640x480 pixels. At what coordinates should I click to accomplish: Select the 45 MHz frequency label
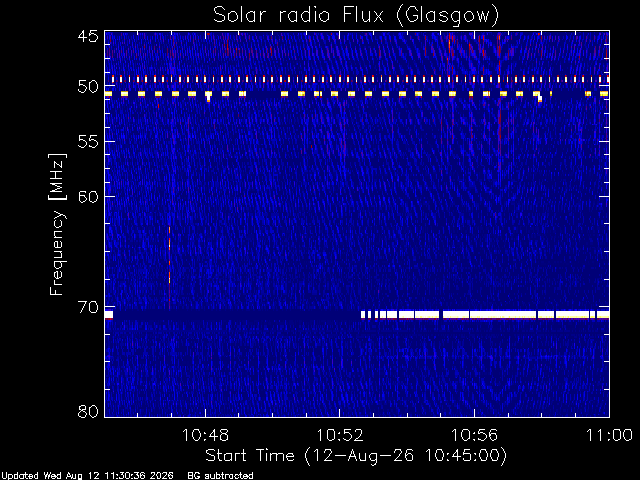coord(88,37)
